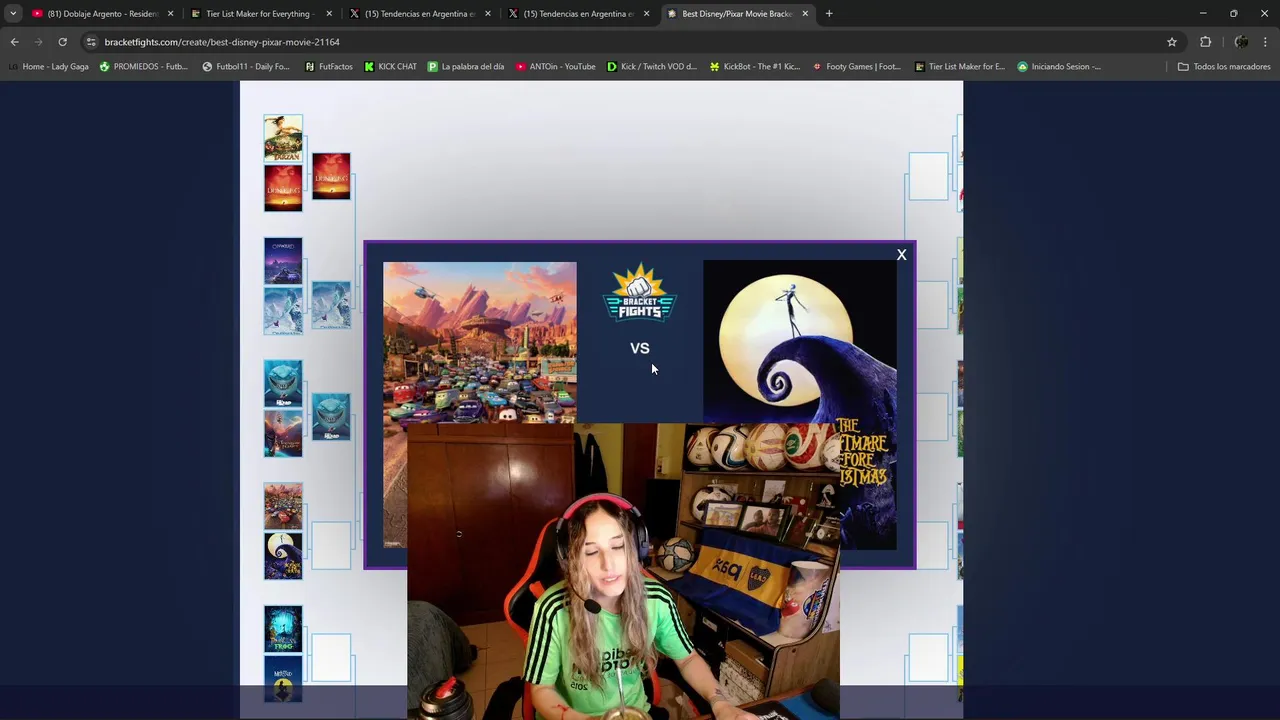
Task: Select the first-round Finding Nemo poster
Action: click(x=283, y=384)
